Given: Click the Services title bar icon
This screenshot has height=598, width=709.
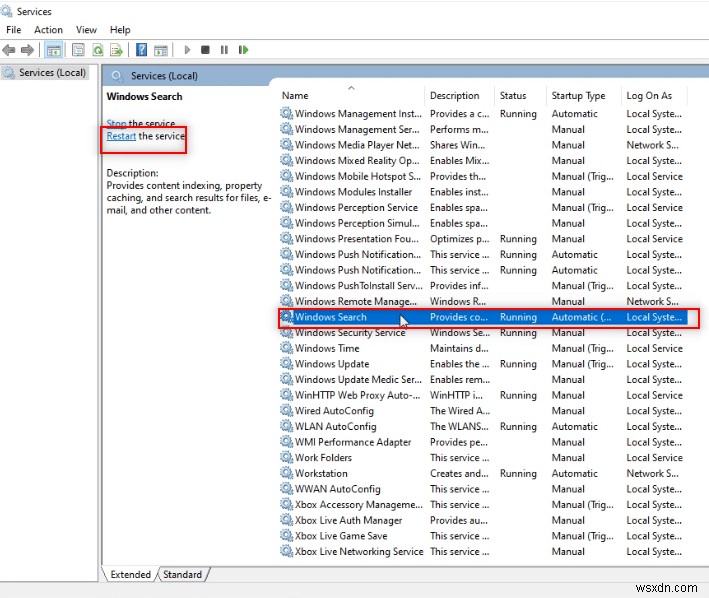Looking at the screenshot, I should point(7,10).
